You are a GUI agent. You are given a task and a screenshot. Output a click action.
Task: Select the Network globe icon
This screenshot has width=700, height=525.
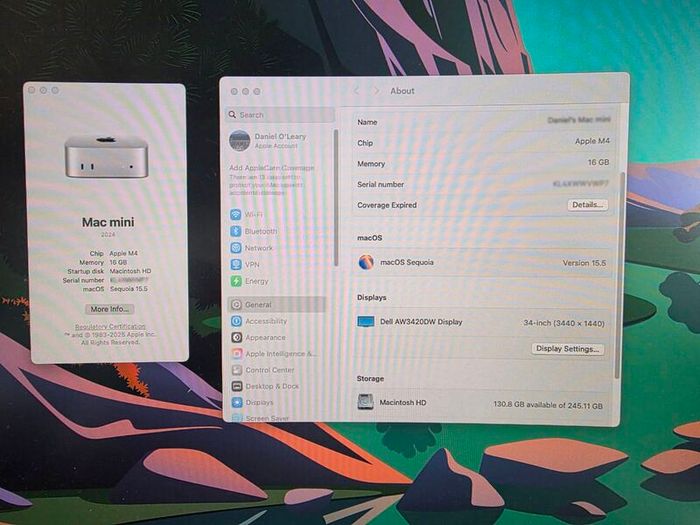click(236, 248)
